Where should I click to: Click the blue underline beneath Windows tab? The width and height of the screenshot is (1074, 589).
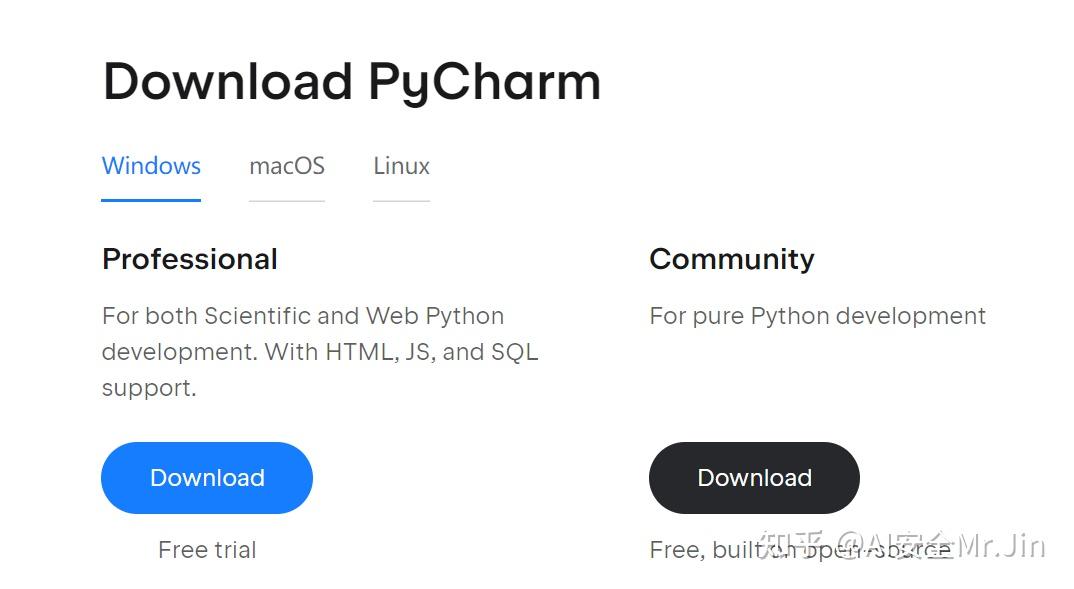151,200
